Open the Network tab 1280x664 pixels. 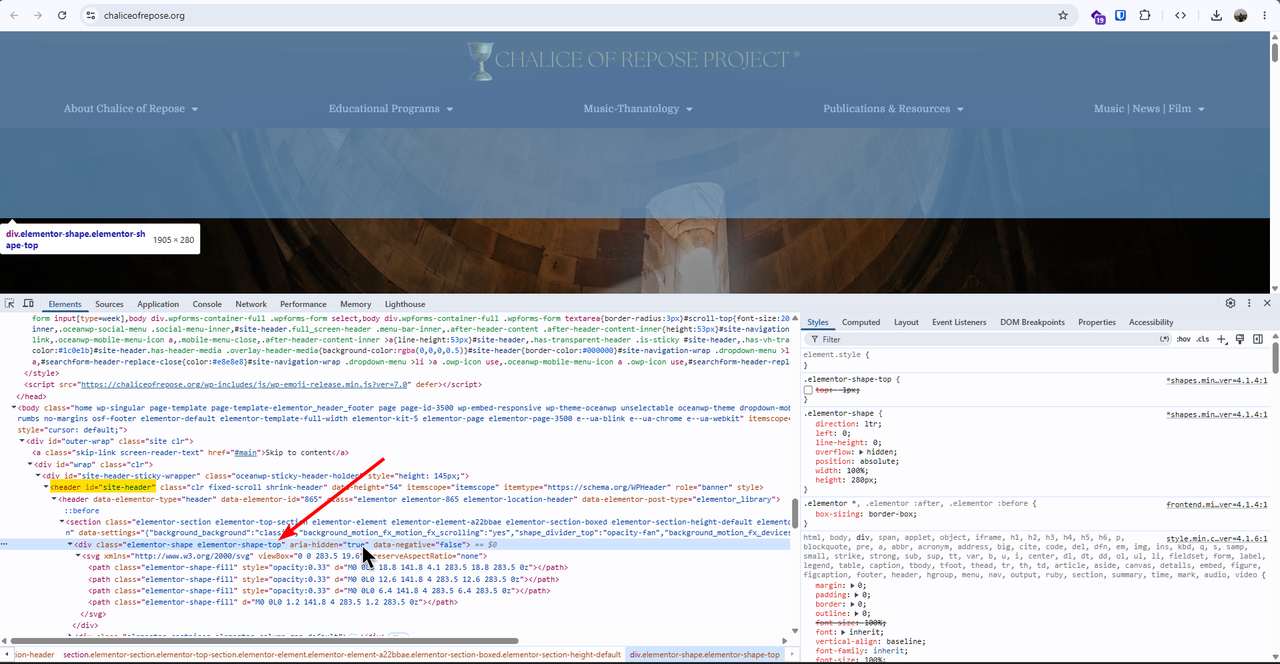point(251,304)
